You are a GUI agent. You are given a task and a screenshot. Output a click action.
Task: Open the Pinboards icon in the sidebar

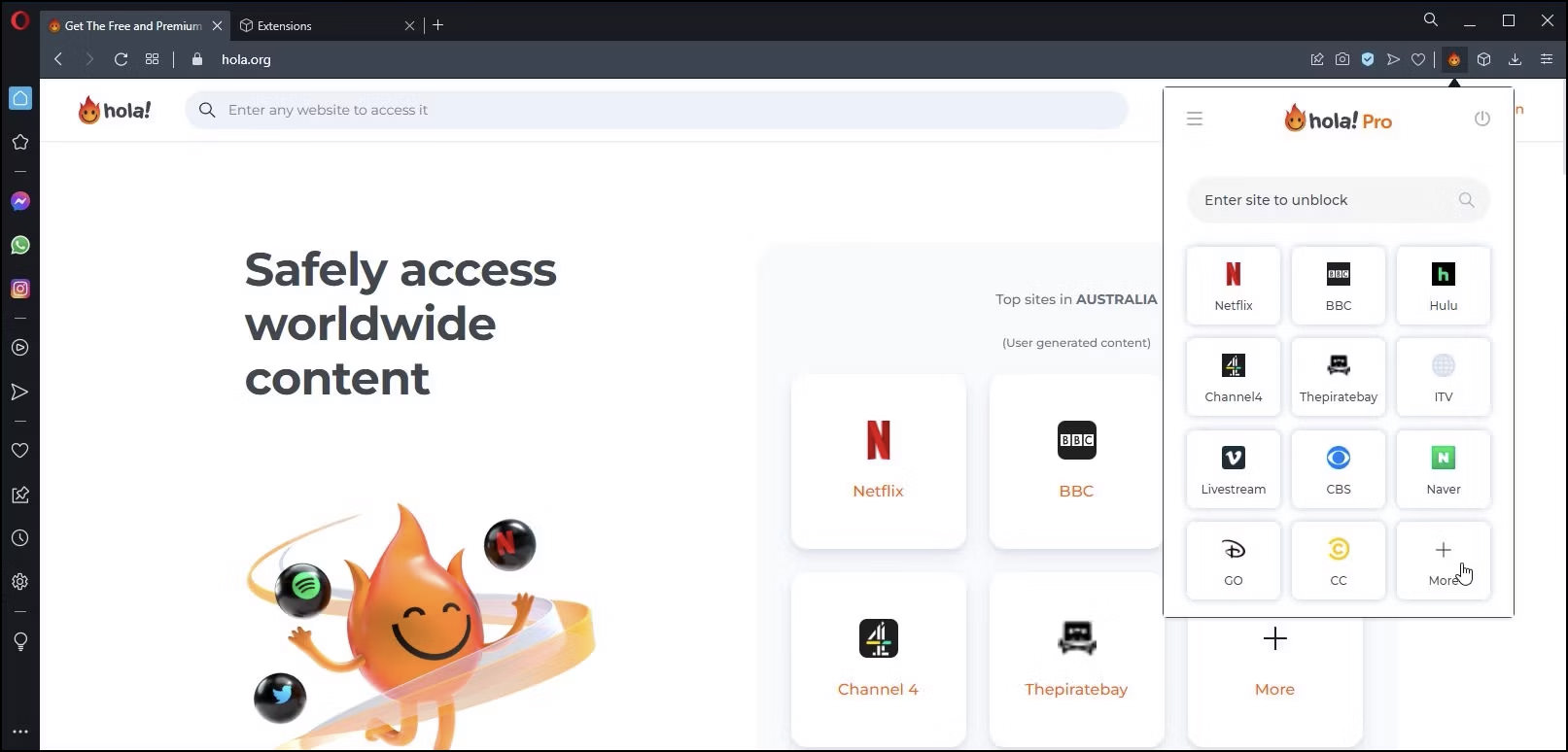[20, 495]
